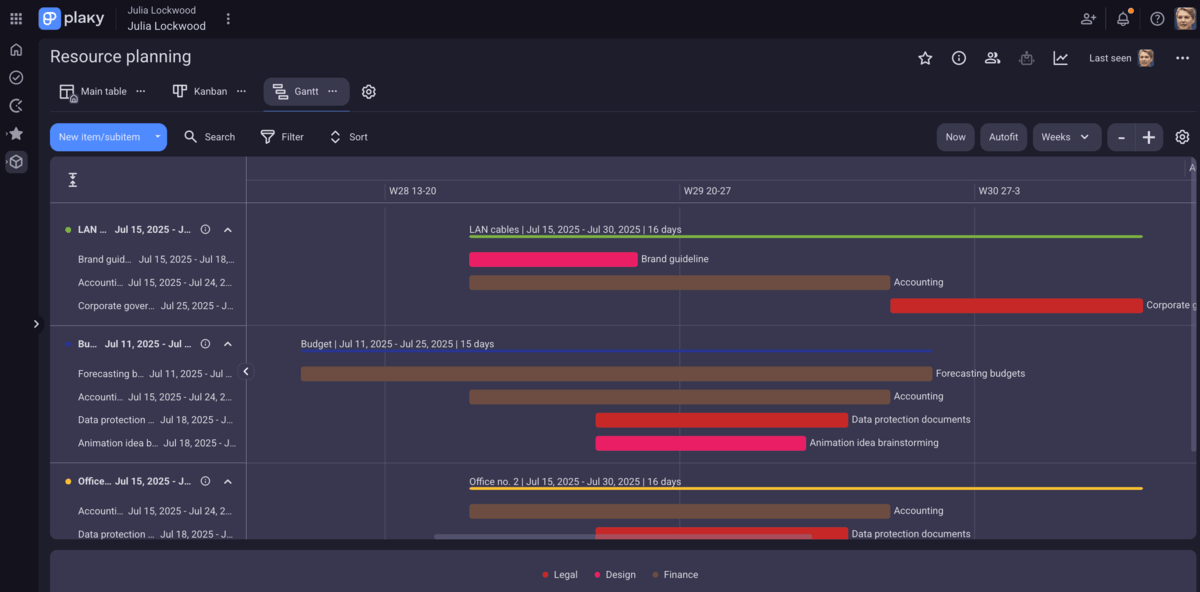The width and height of the screenshot is (1200, 592).
Task: Collapse the LAN cables item group
Action: tap(228, 229)
